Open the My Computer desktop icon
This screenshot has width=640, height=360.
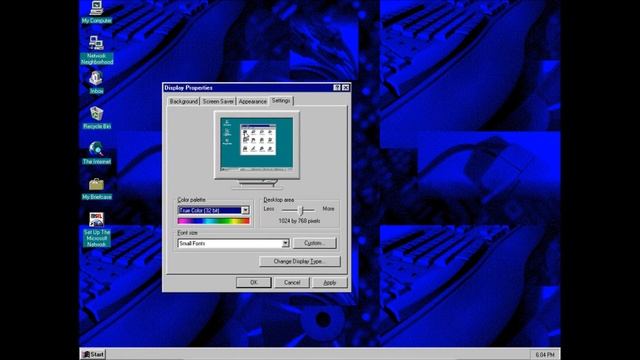pyautogui.click(x=96, y=12)
